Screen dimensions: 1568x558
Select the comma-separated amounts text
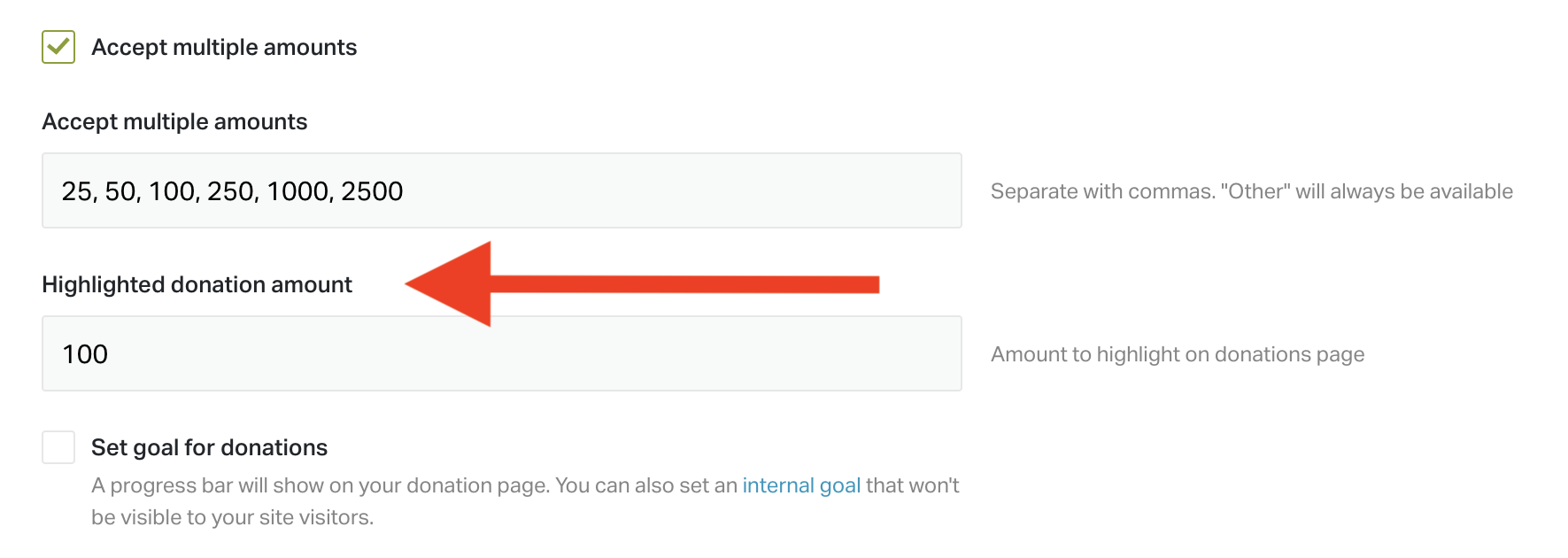(233, 190)
